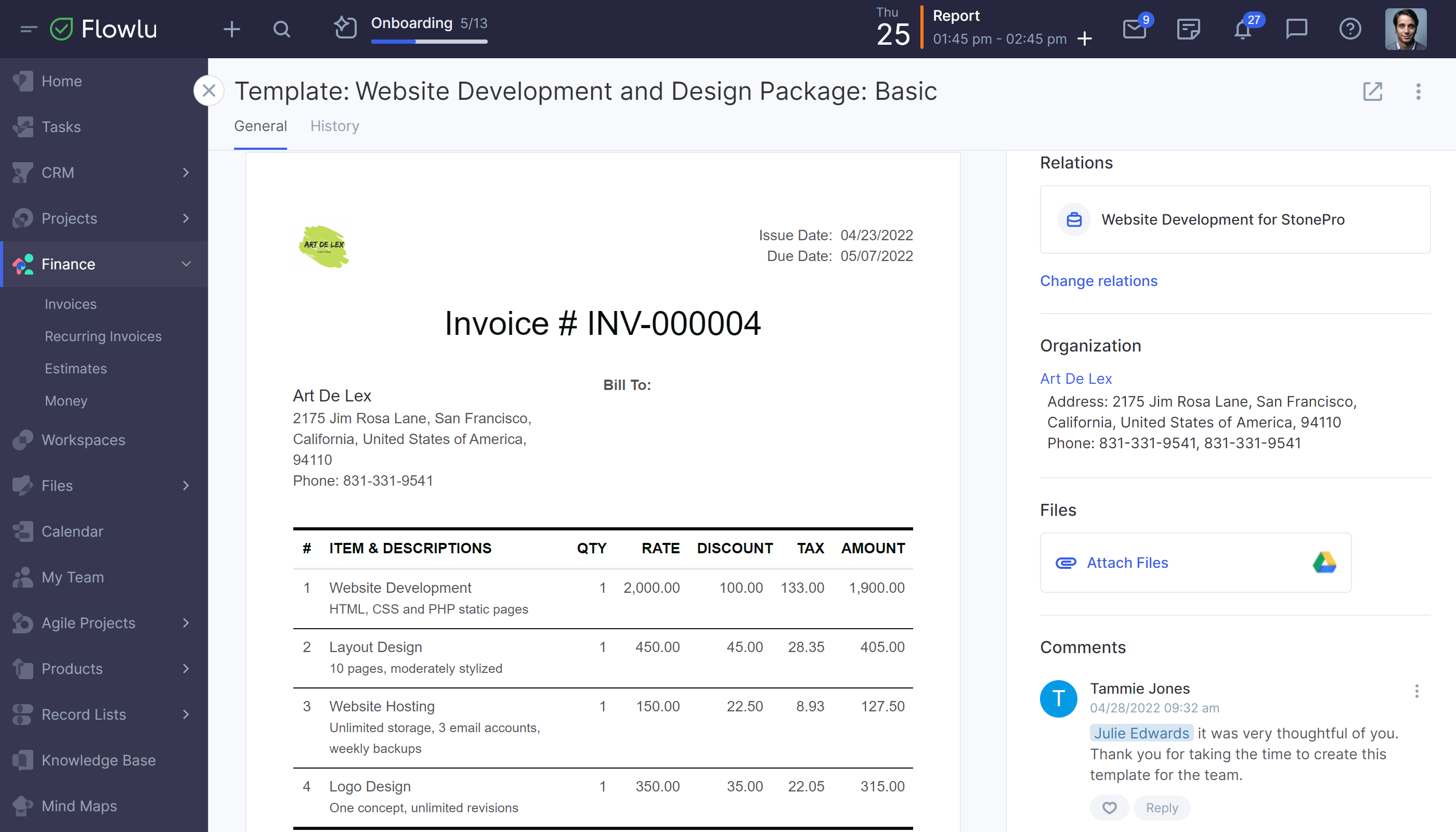The width and height of the screenshot is (1456, 832).
Task: Click the Change relations link
Action: (1099, 280)
